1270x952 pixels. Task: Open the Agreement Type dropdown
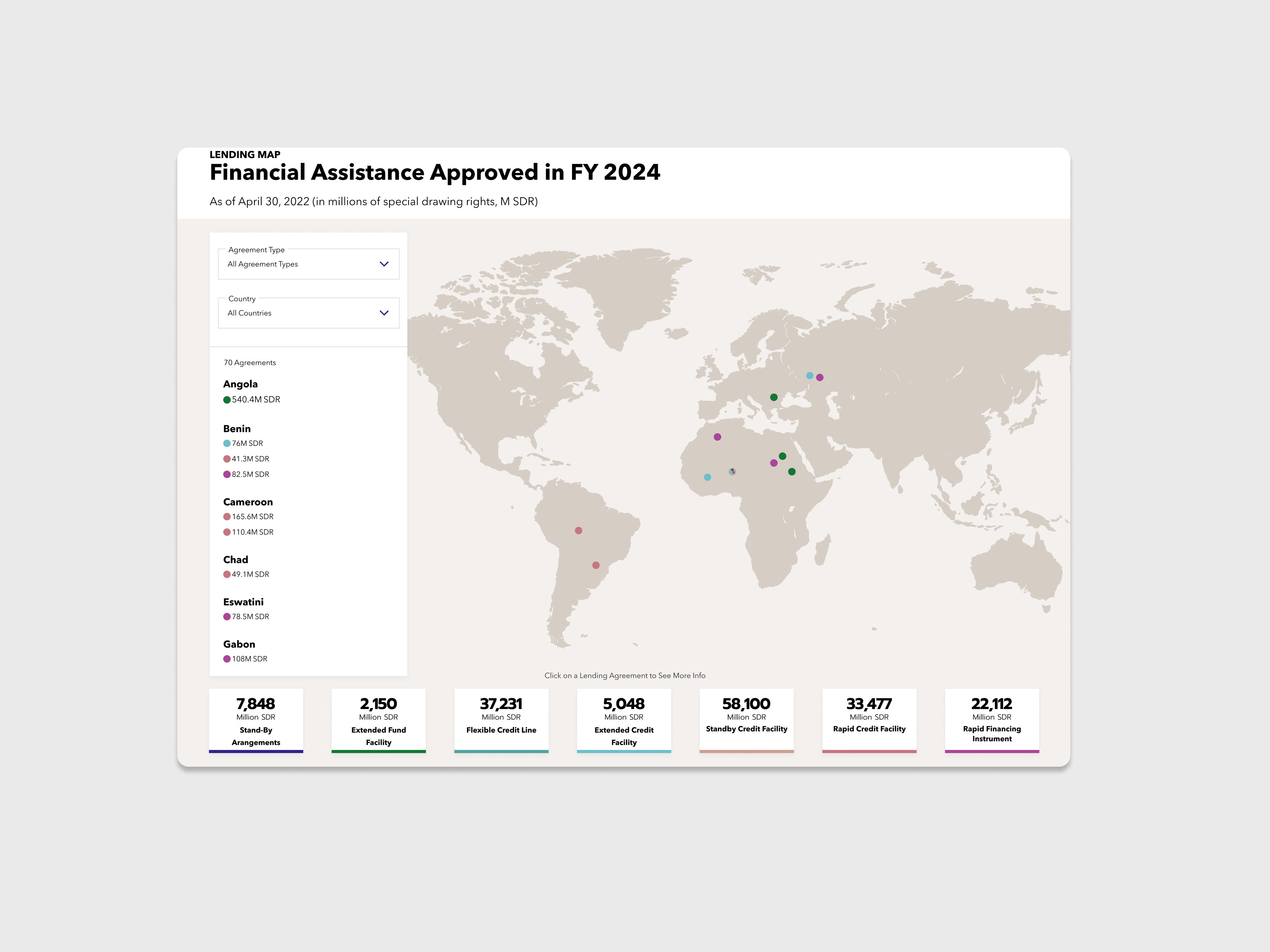[x=308, y=264]
